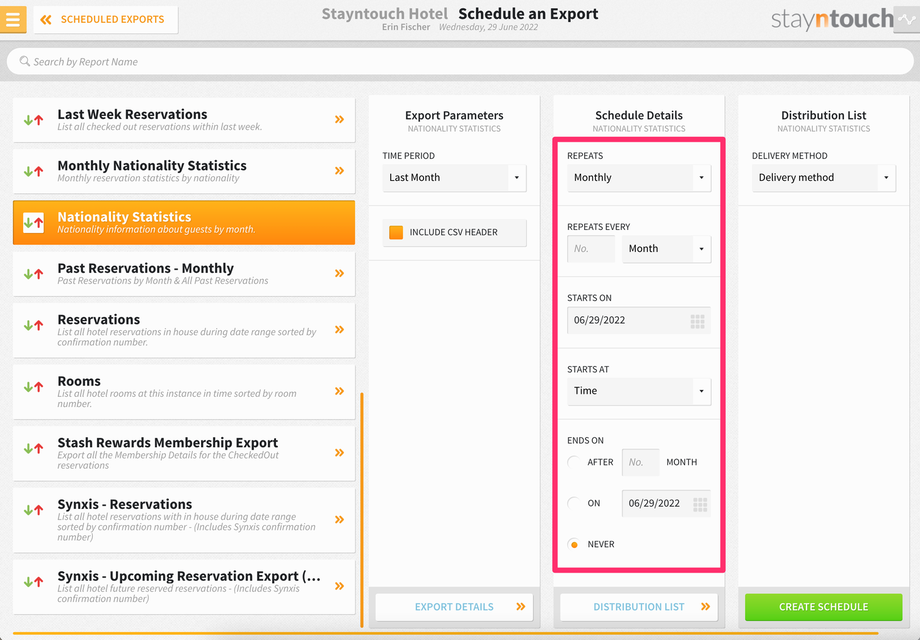Open the Time Period dropdown
The width and height of the screenshot is (920, 640).
454,178
